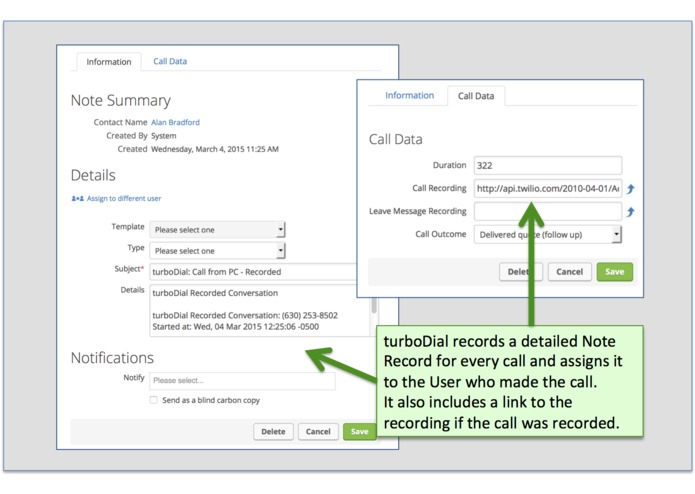Switch to Information tab in left panel
Image resolution: width=695 pixels, height=494 pixels.
pos(109,62)
